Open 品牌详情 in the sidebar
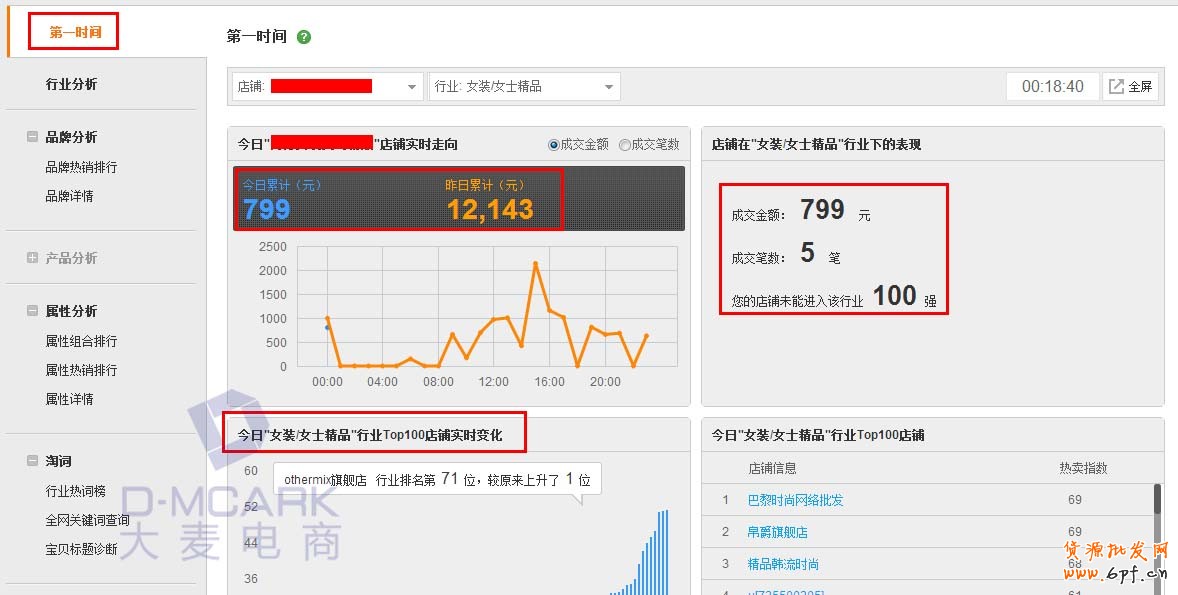Viewport: 1178px width, 595px height. 69,196
